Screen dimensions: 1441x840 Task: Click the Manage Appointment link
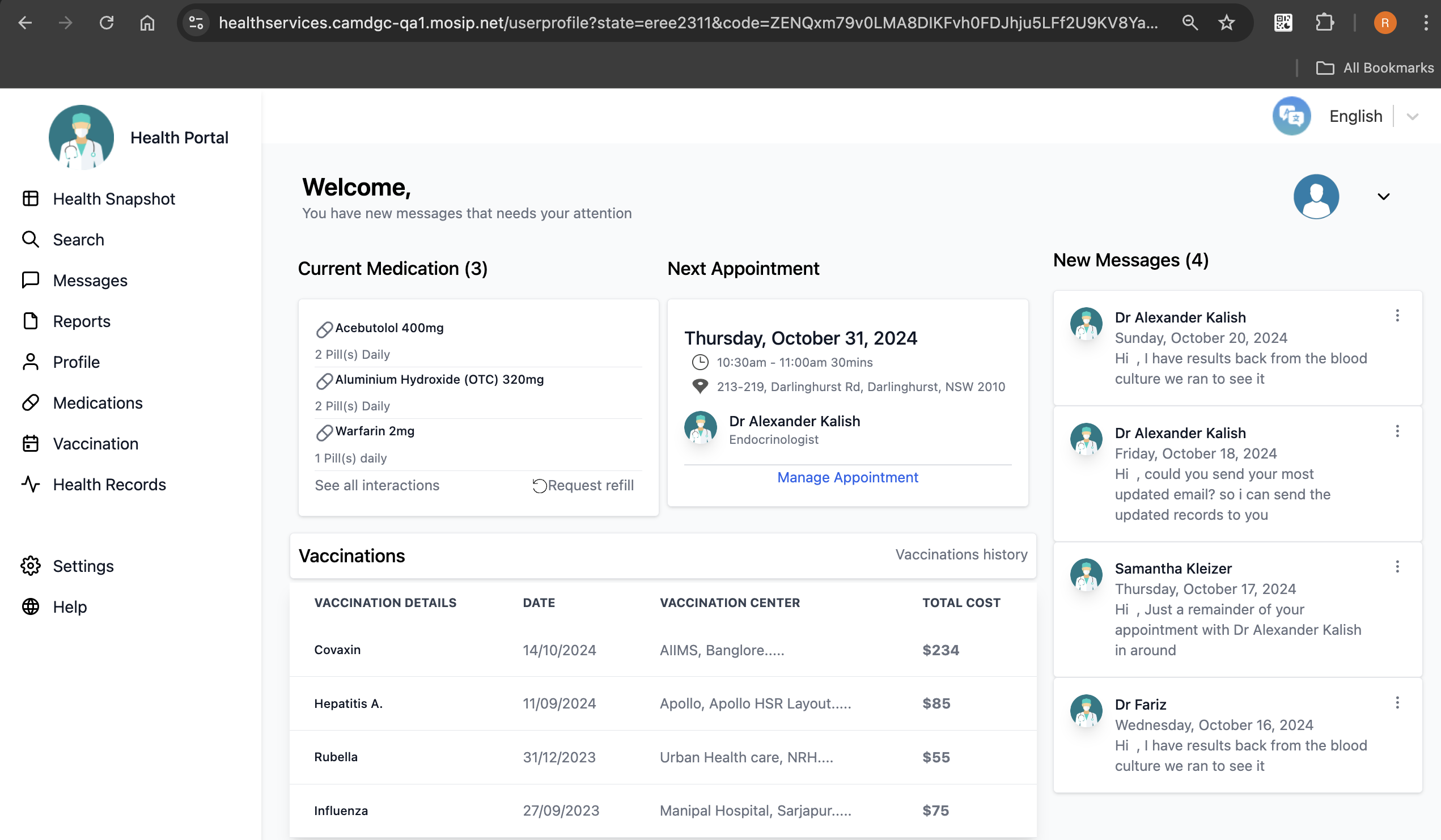coord(847,477)
